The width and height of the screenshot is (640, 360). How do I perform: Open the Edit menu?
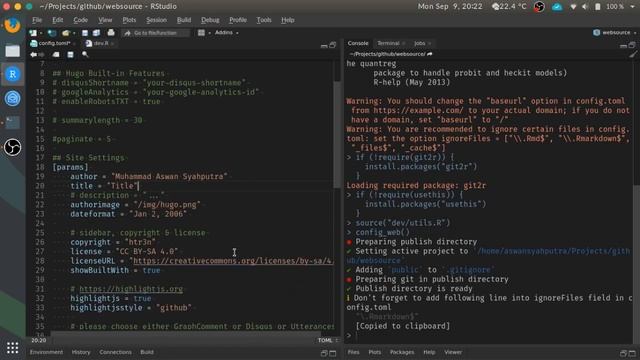coord(58,20)
